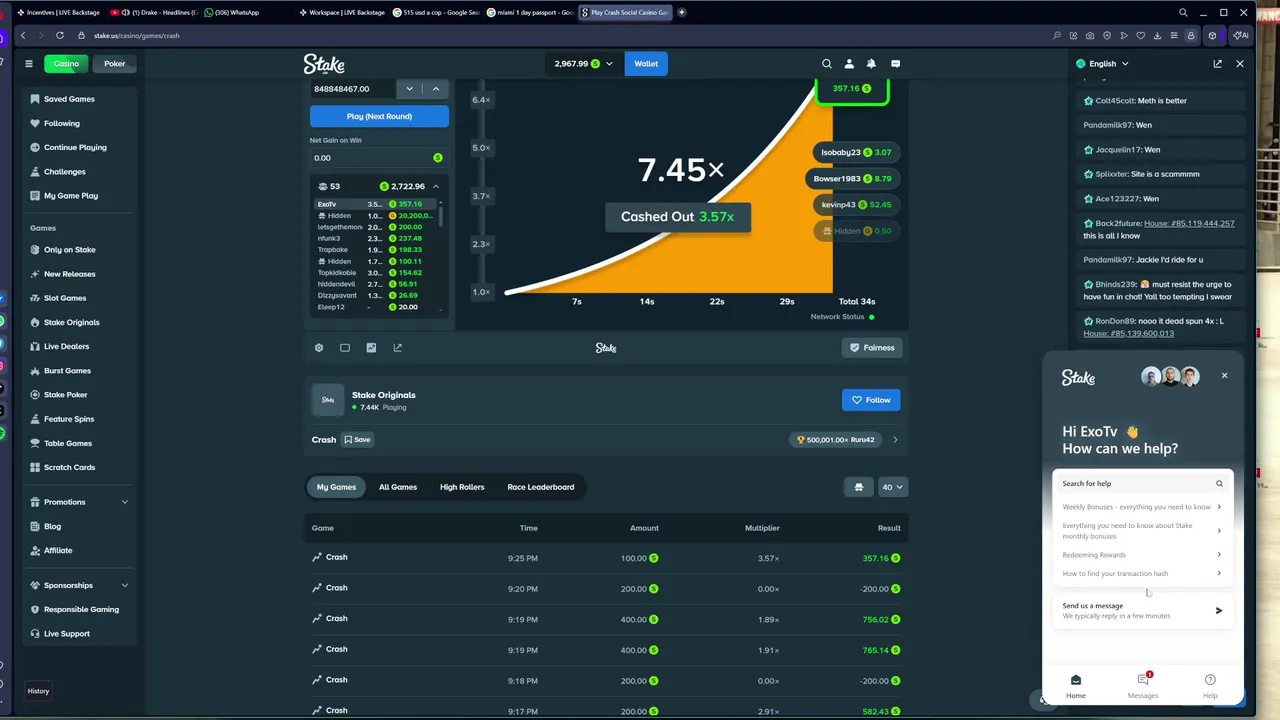
Task: Save the Crash game
Action: (x=357, y=440)
